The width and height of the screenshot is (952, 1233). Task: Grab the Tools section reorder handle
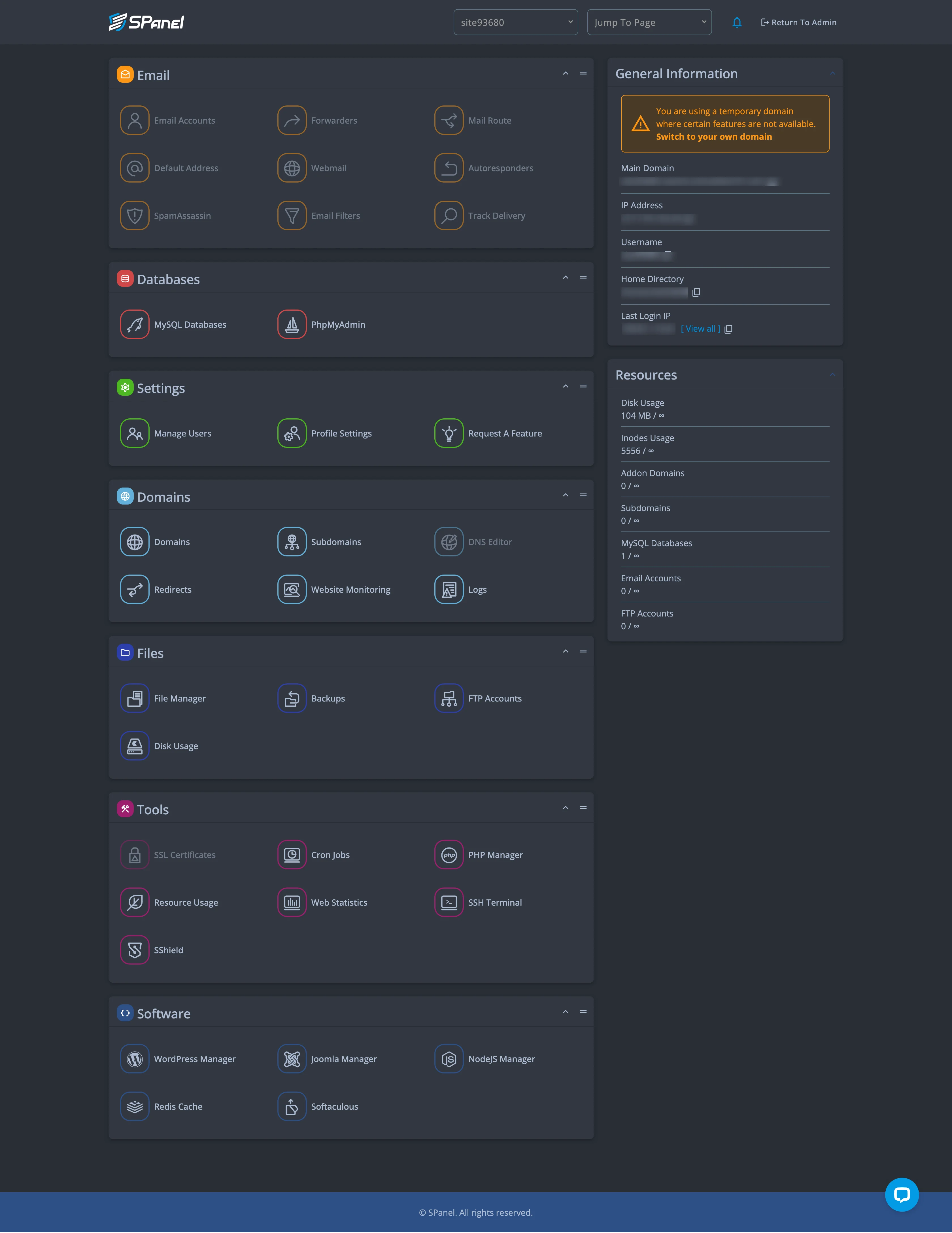point(583,808)
